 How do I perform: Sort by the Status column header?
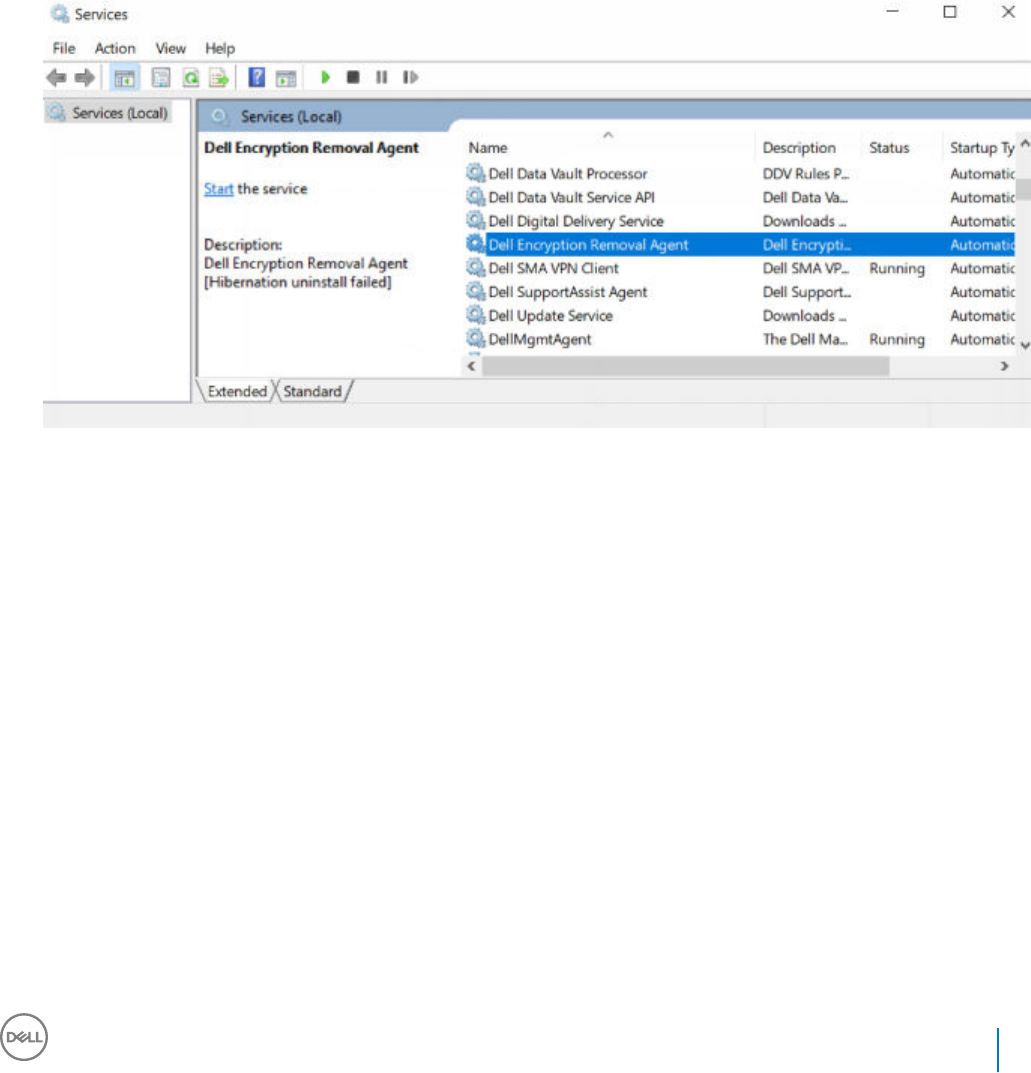pyautogui.click(x=889, y=148)
